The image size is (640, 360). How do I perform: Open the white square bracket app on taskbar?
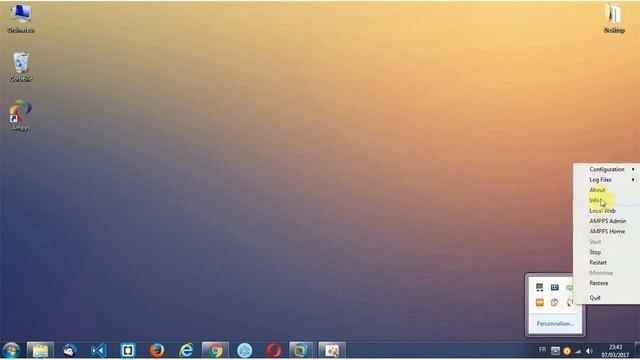(x=128, y=350)
